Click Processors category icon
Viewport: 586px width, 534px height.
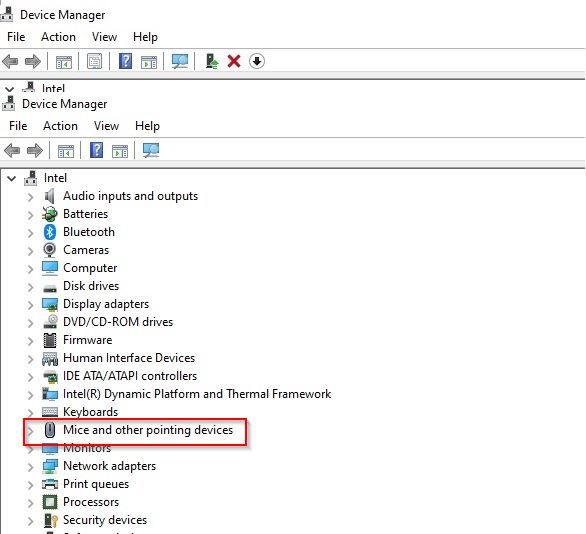point(50,502)
